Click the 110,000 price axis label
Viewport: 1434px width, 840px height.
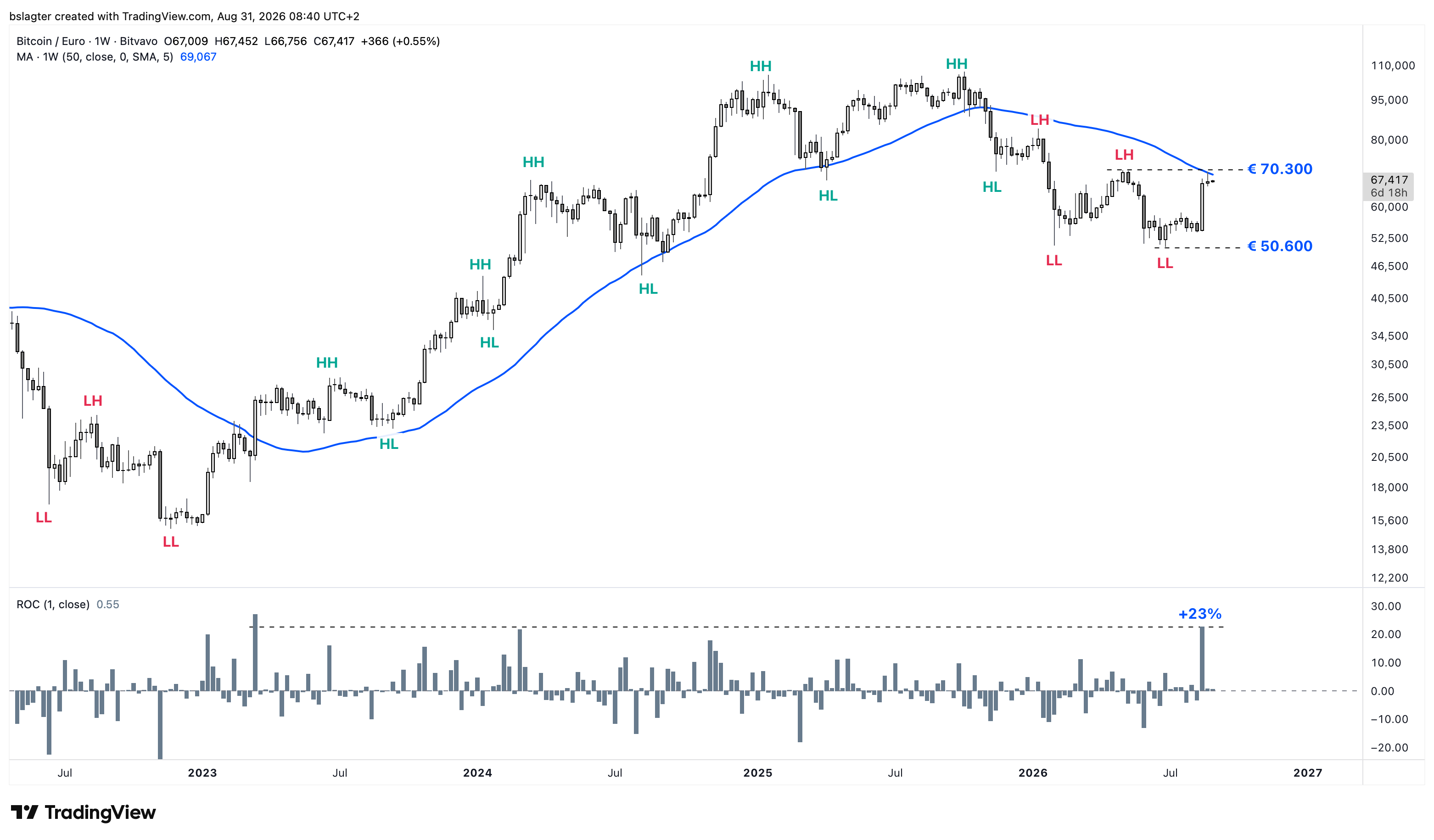1393,66
